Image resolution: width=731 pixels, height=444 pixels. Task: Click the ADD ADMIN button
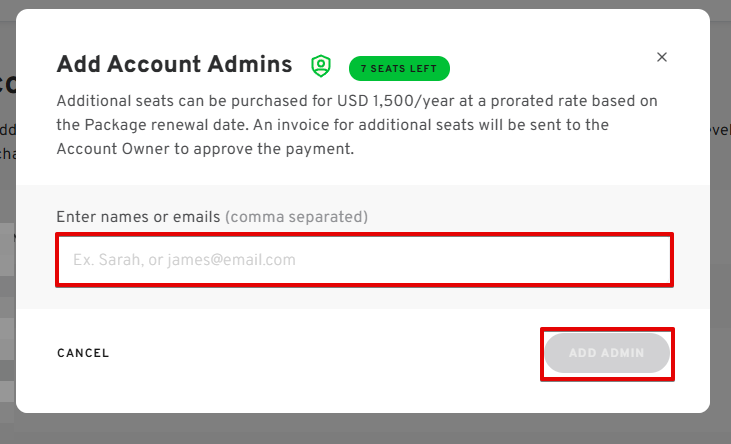[x=607, y=353]
